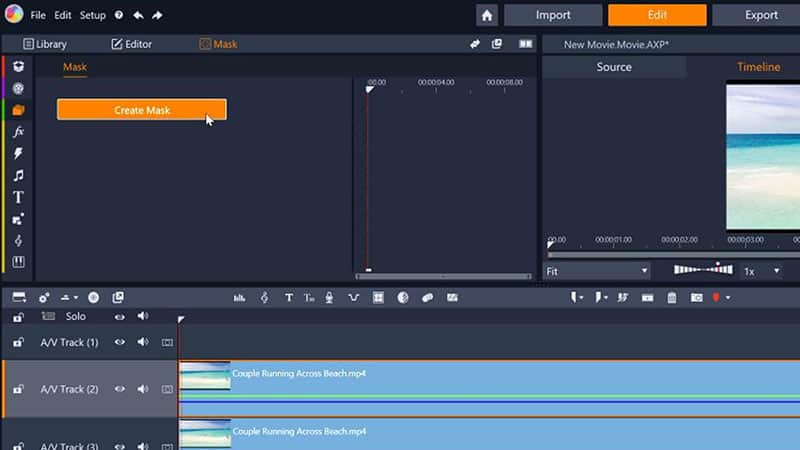Click the beach video preview thumbnail
This screenshot has height=450, width=800.
click(x=763, y=157)
